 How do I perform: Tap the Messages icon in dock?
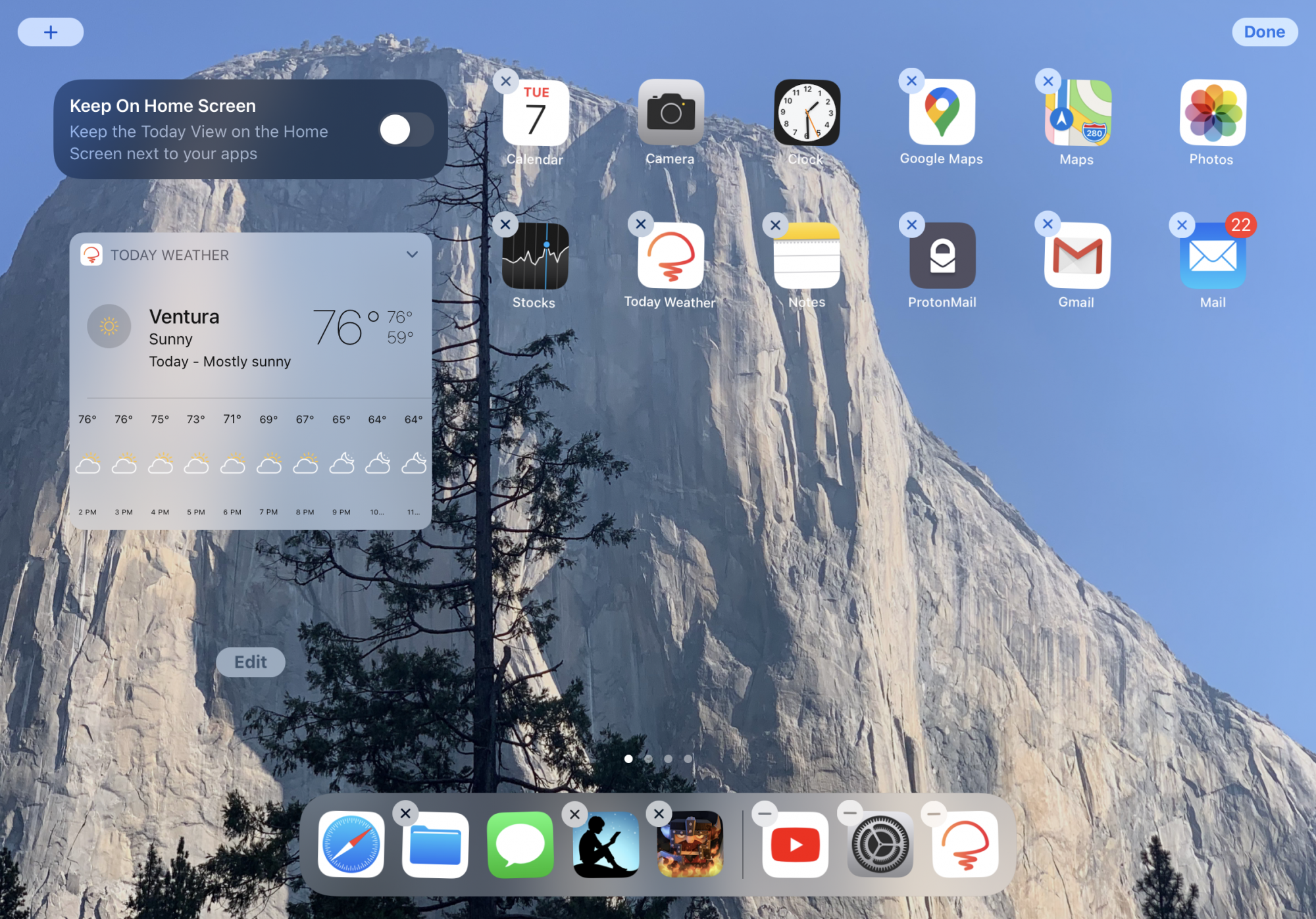click(x=520, y=845)
